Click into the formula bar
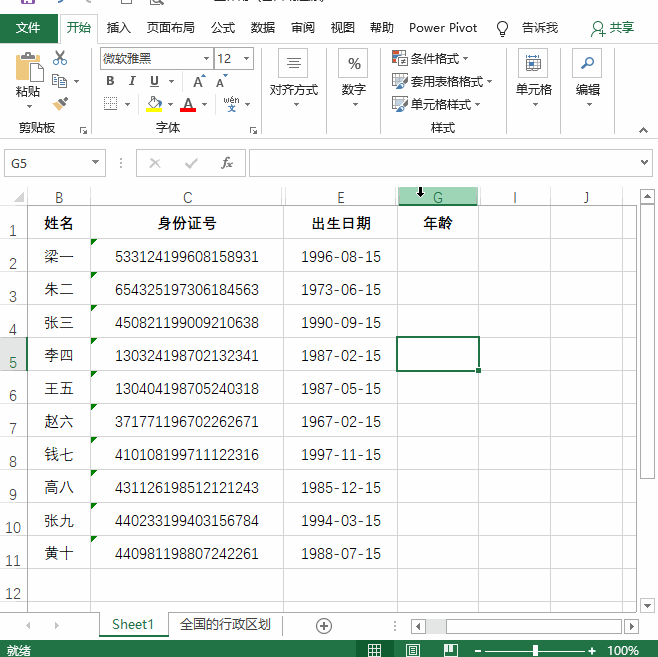This screenshot has width=658, height=657. 443,163
